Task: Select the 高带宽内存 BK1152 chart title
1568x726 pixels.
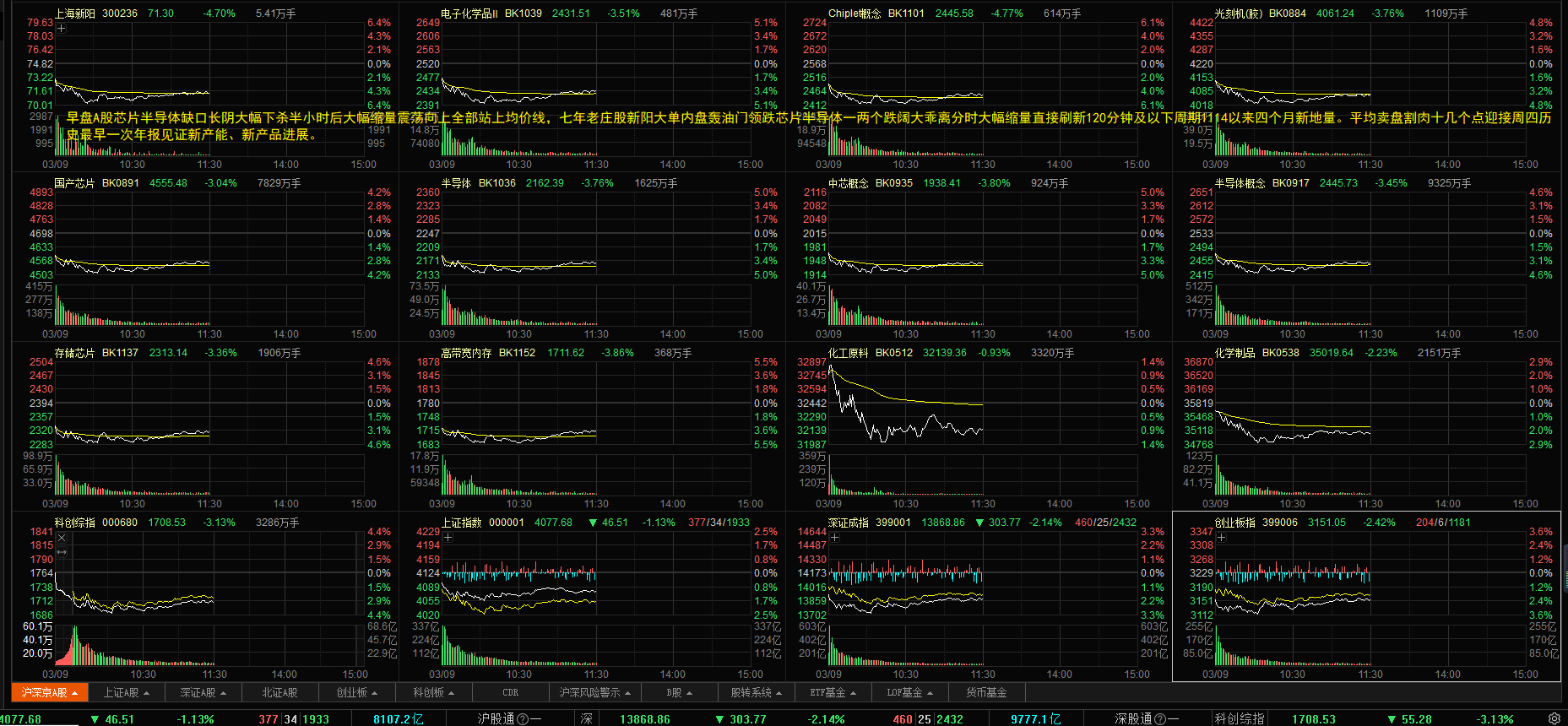Action: coord(488,353)
